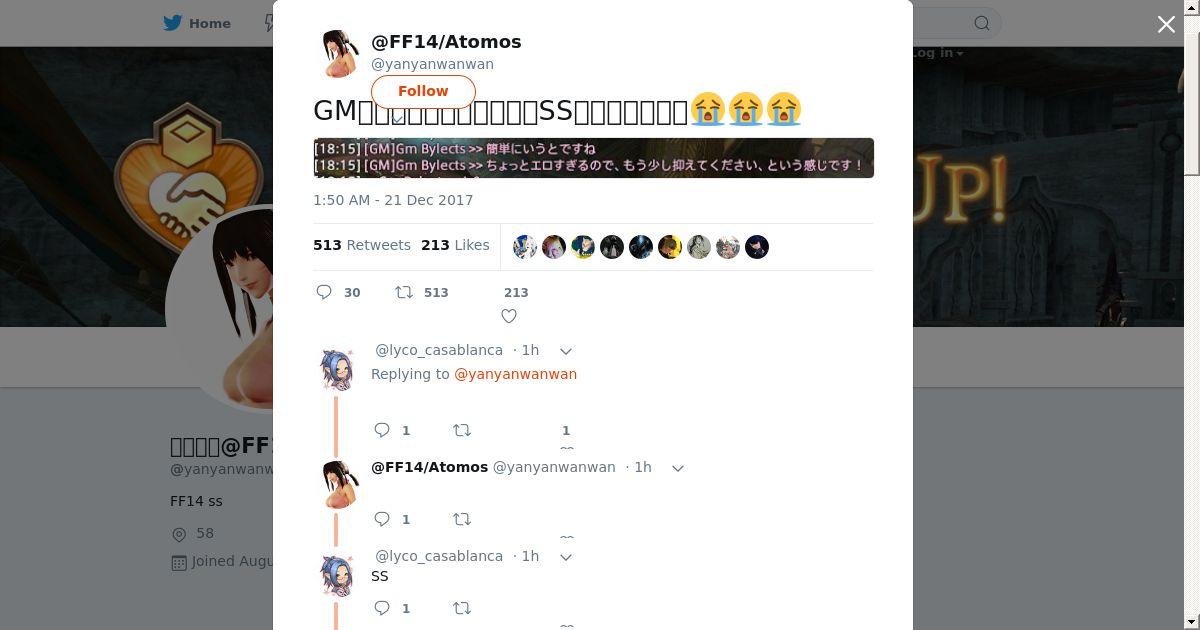The width and height of the screenshot is (1200, 630).
Task: Open the attached game chat screenshot image
Action: (594, 158)
